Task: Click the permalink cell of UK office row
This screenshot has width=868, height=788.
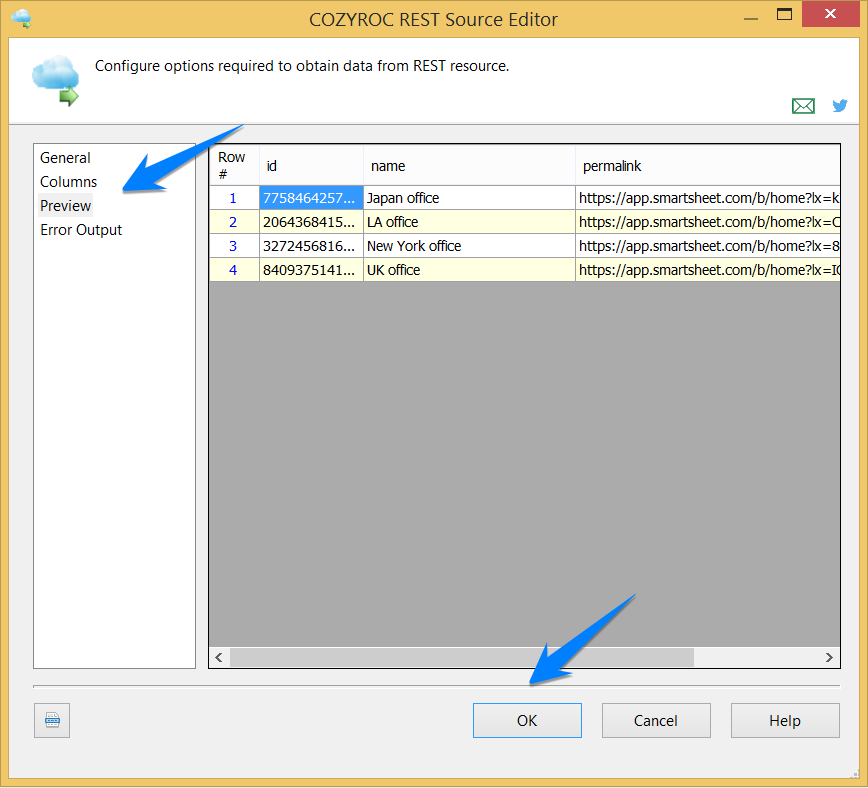Action: pyautogui.click(x=707, y=270)
